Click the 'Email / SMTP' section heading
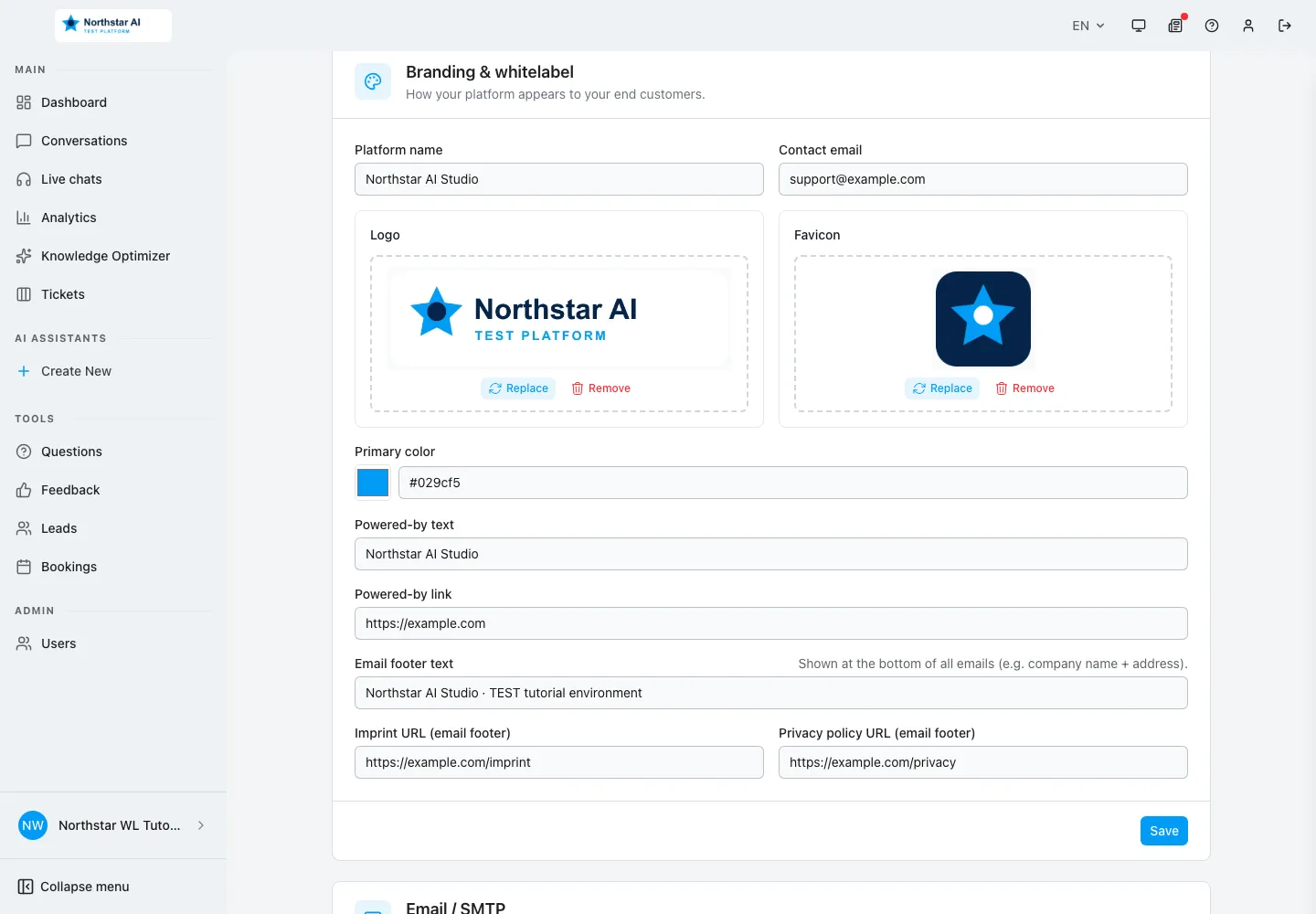1316x914 pixels. click(x=455, y=908)
